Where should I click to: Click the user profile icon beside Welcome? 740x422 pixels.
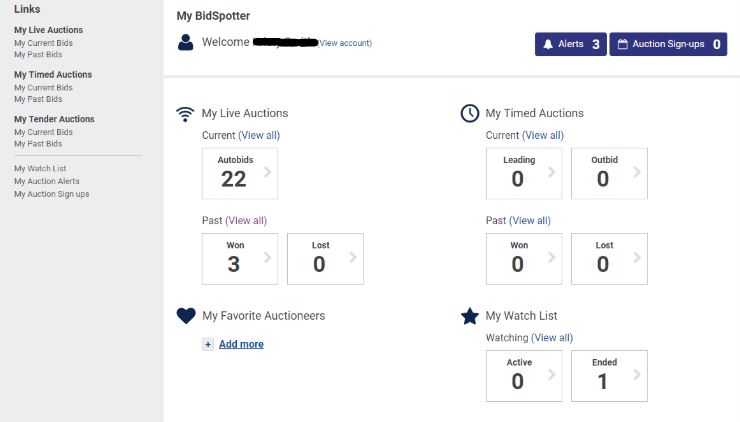pyautogui.click(x=185, y=42)
